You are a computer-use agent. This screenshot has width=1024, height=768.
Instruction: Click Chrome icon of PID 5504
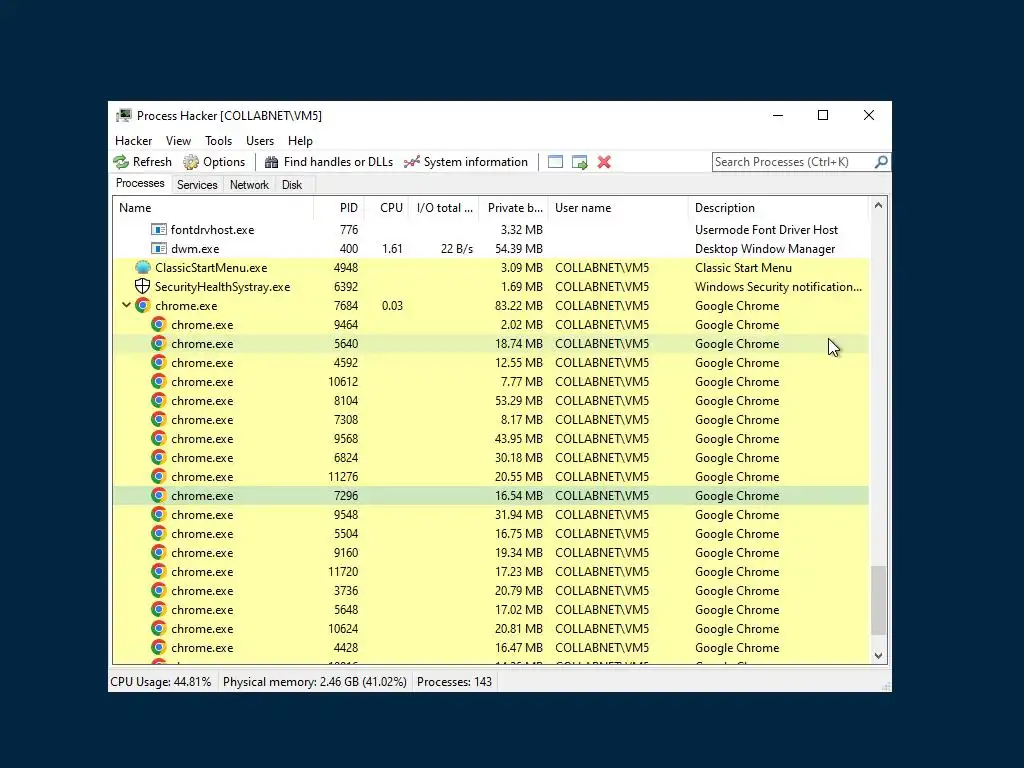[159, 533]
